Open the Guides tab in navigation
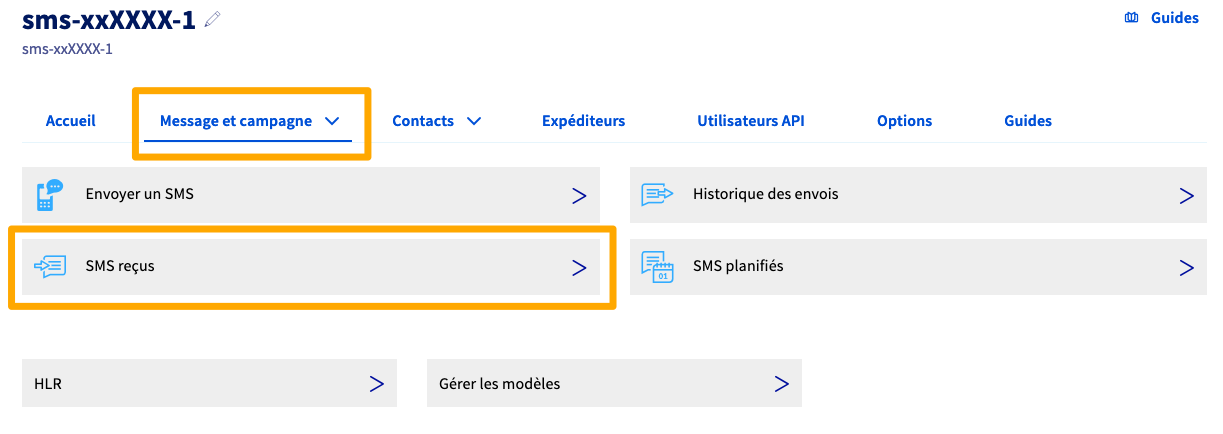Viewport: 1223px width, 434px height. click(1027, 121)
